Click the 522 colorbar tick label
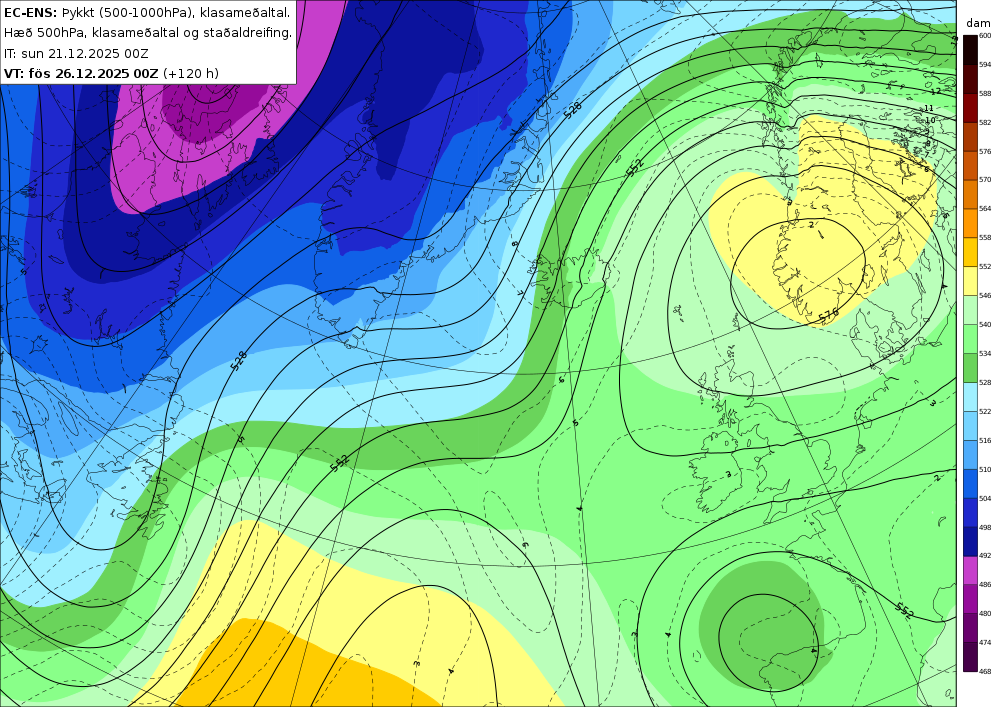Viewport: 1000px width, 707px height. (x=985, y=412)
